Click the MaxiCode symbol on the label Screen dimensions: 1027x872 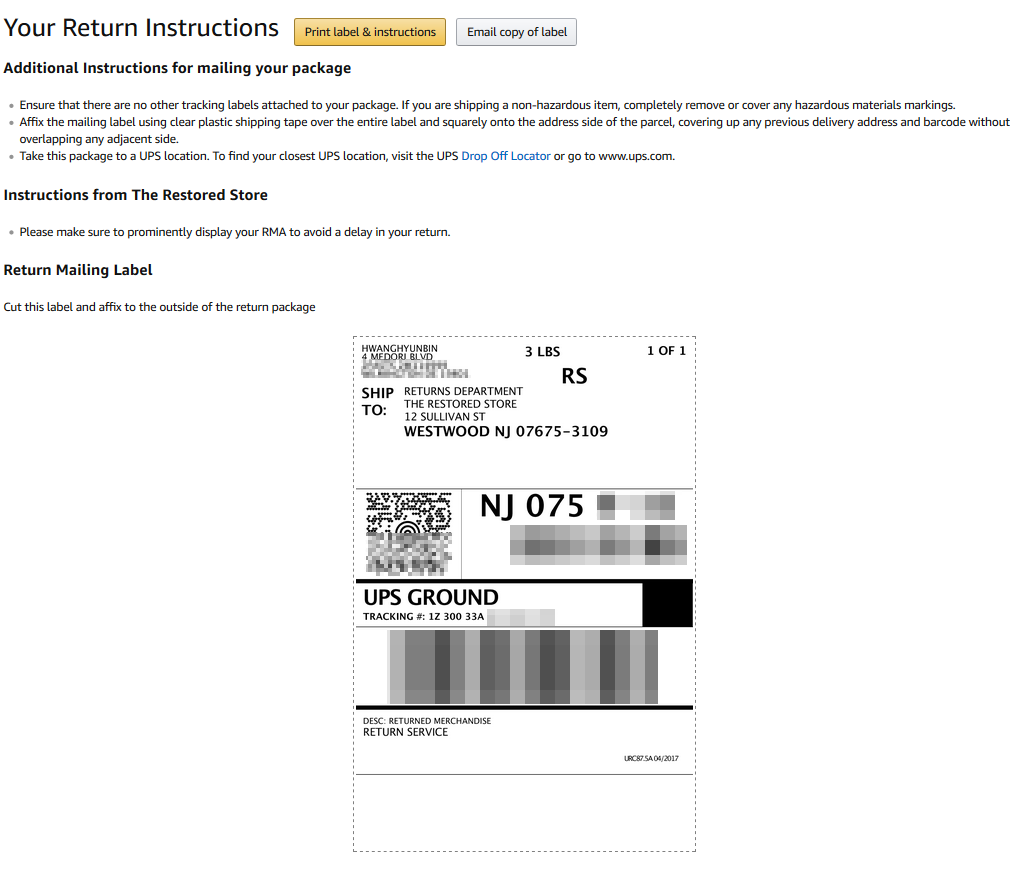(409, 534)
